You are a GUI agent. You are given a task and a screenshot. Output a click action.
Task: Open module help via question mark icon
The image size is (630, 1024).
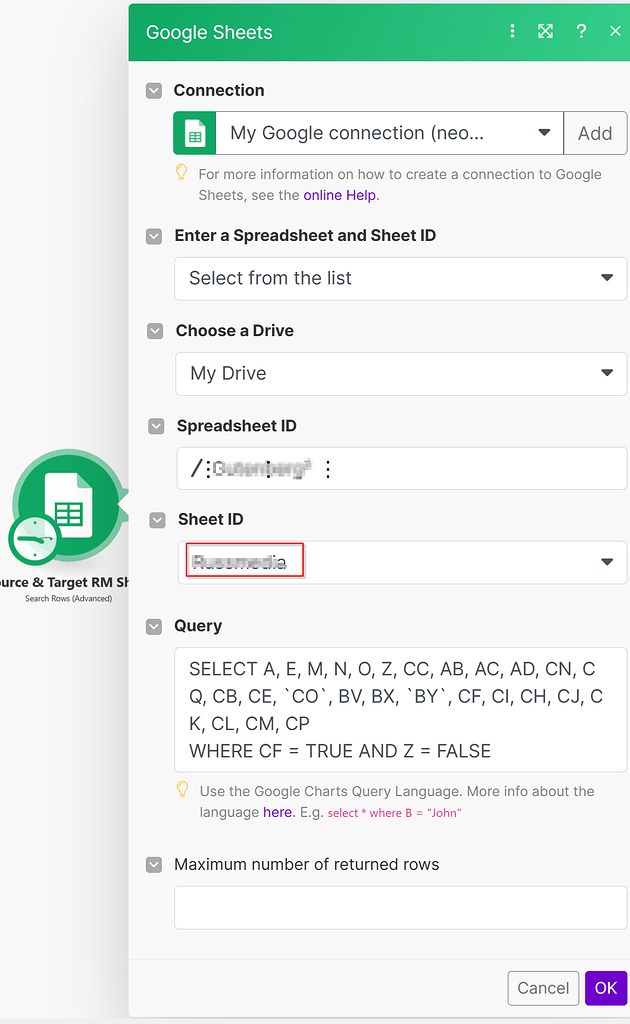pos(581,31)
